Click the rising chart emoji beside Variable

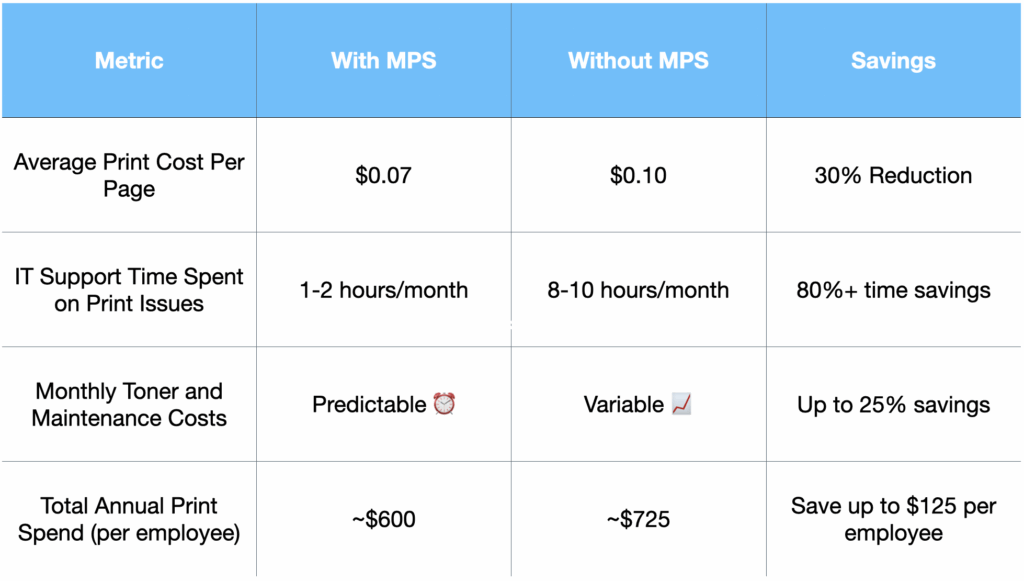683,405
